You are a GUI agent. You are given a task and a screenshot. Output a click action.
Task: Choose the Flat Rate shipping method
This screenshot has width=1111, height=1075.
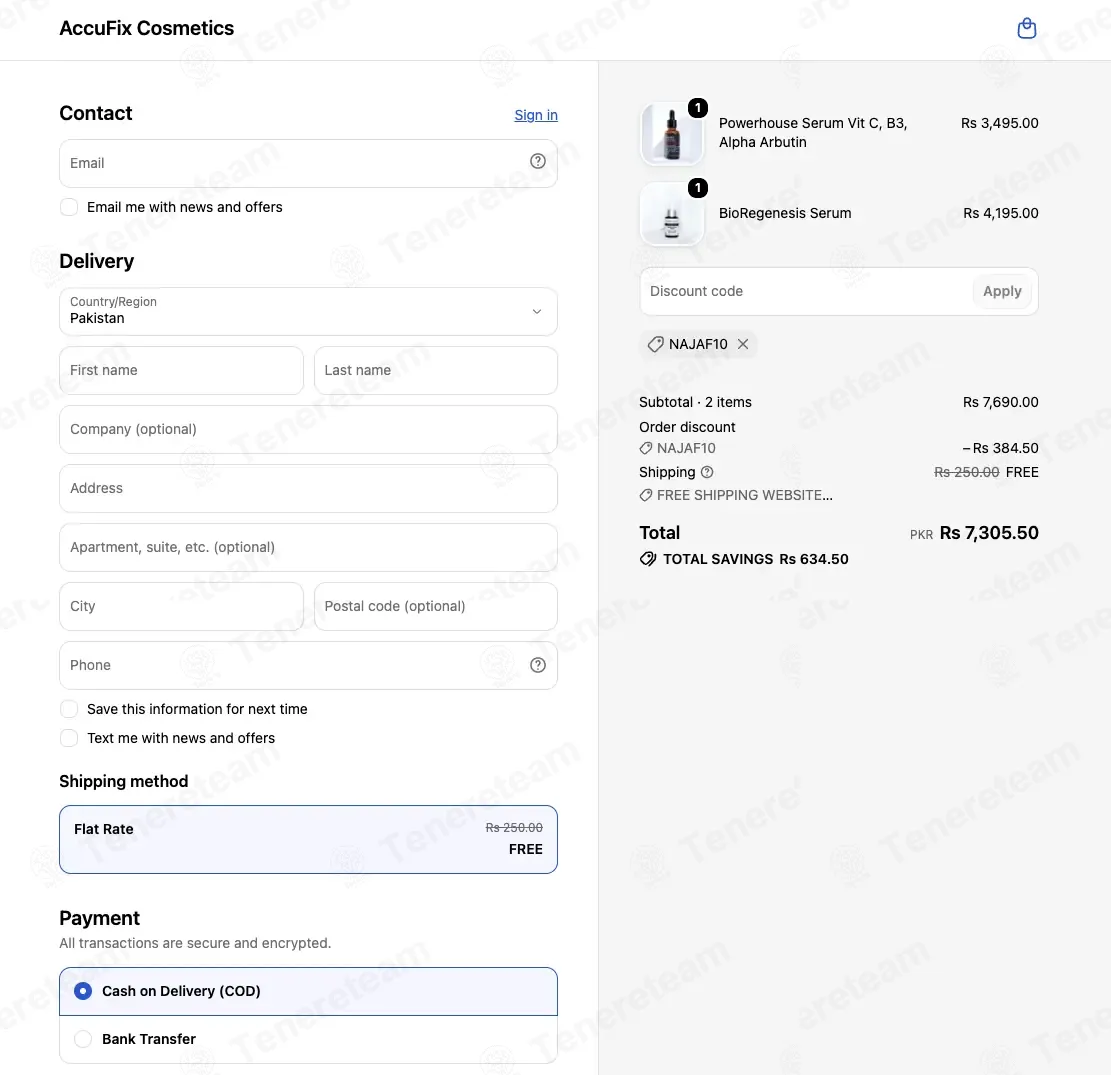coord(308,839)
